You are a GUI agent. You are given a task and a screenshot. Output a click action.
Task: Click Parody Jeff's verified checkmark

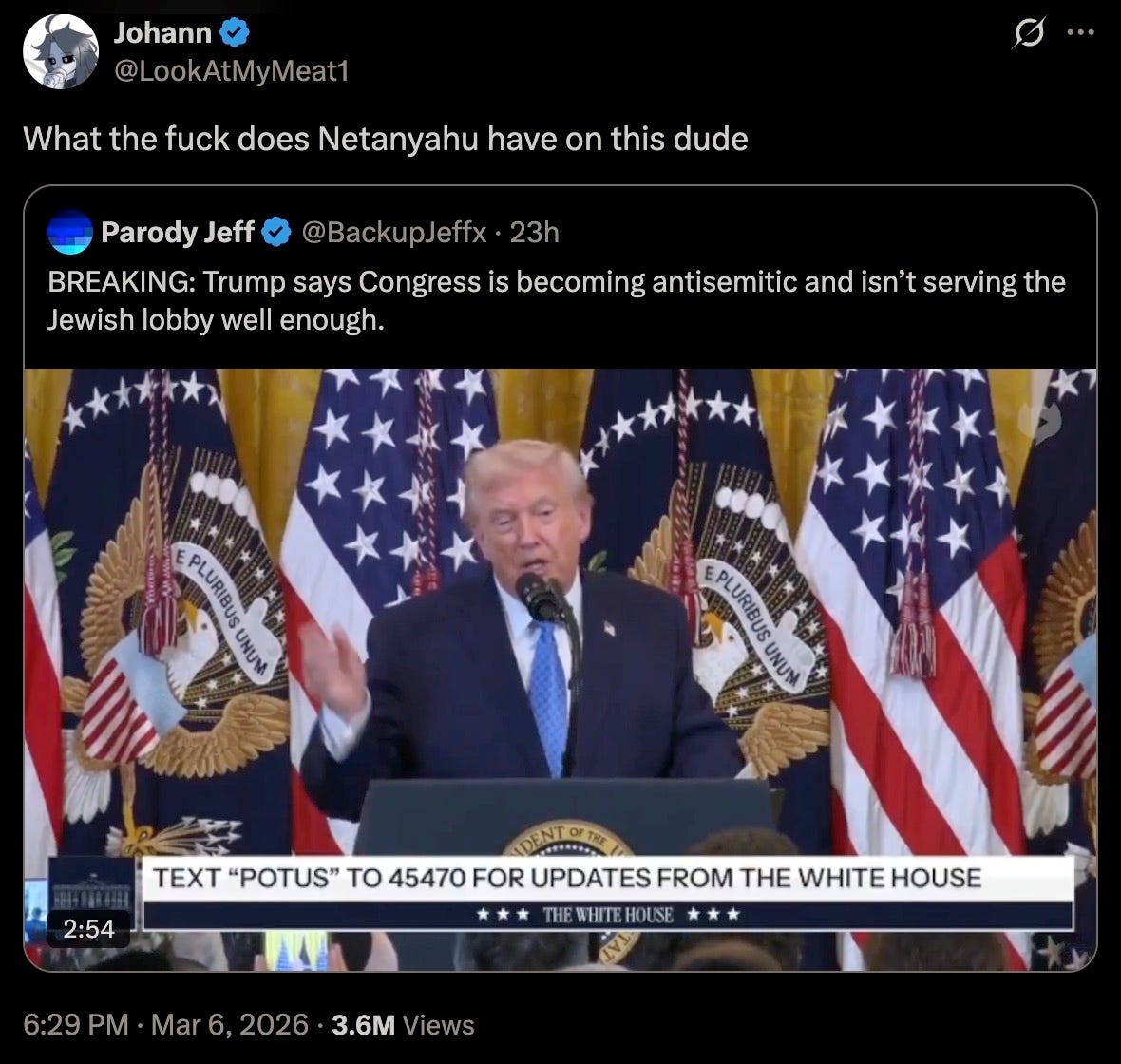[x=275, y=233]
